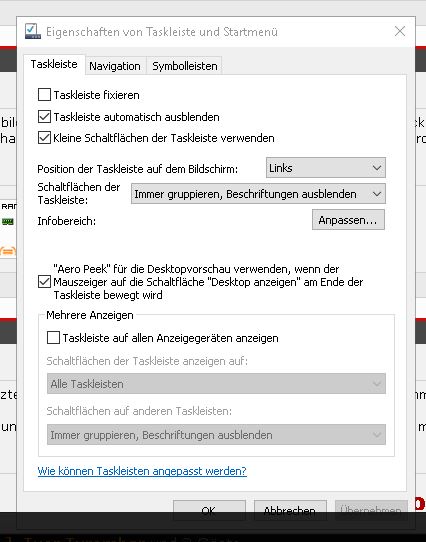The height and width of the screenshot is (542, 426).
Task: Open Wie können Taskleisten angepasst werden link
Action: [x=142, y=471]
